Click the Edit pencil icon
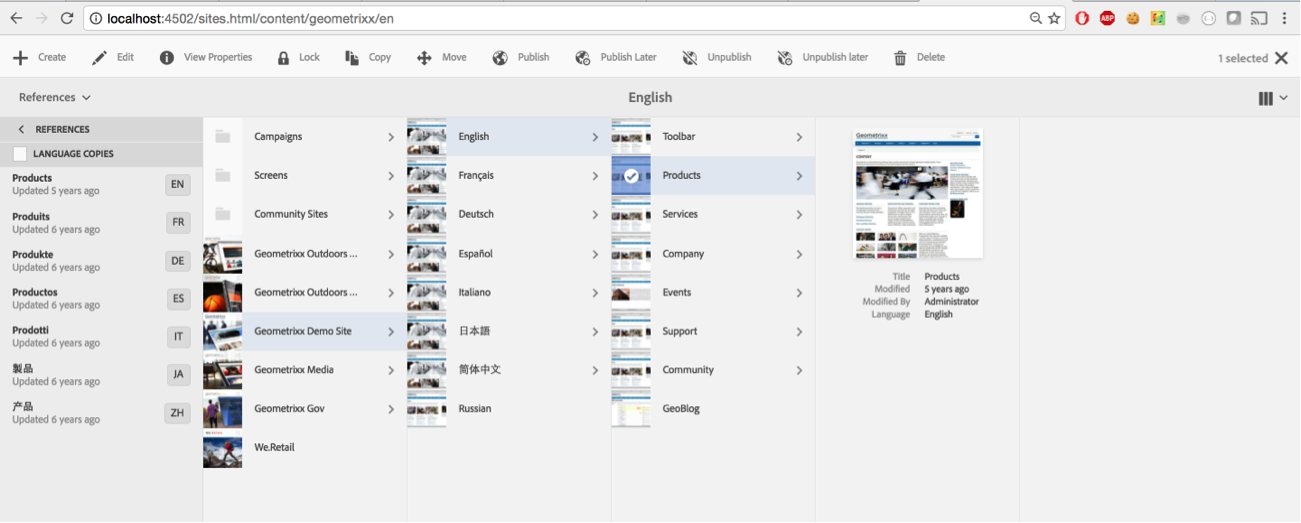 point(99,58)
